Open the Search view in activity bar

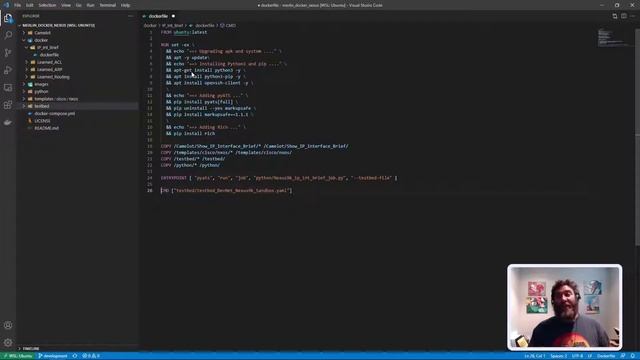click(8, 35)
